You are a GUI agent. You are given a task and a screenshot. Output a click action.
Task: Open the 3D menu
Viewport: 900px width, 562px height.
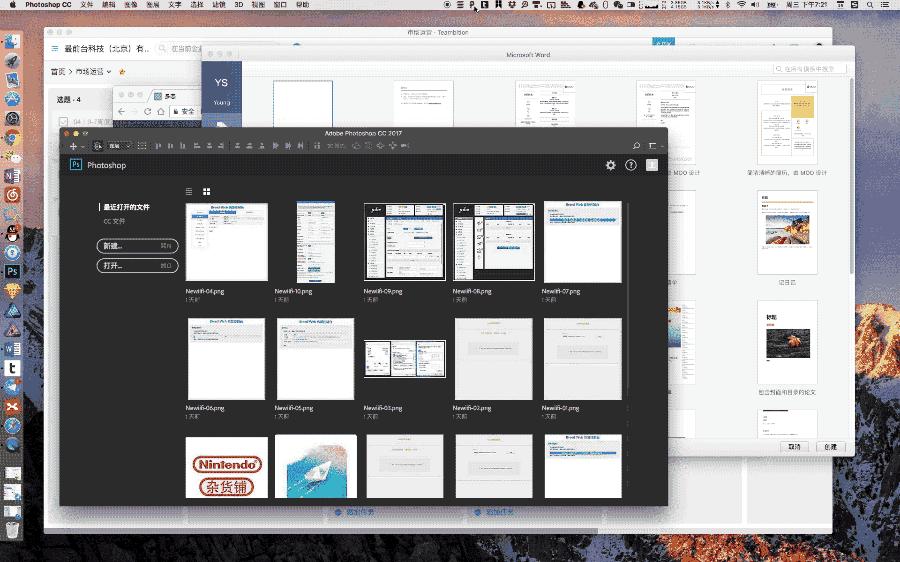coord(239,5)
